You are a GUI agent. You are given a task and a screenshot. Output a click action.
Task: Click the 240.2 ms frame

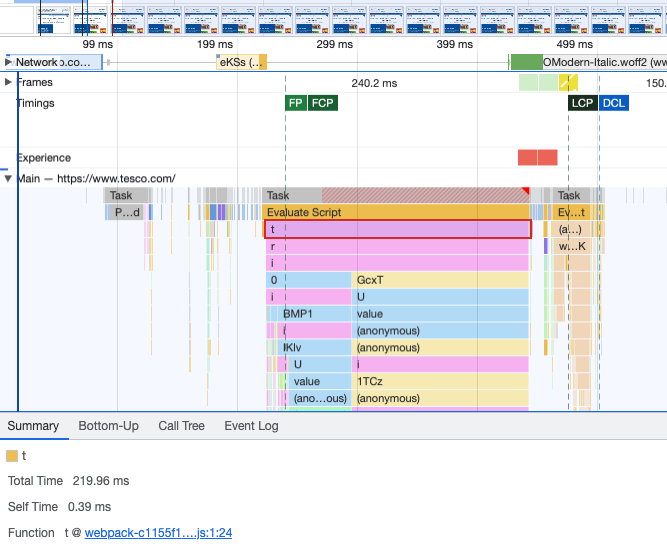click(374, 83)
